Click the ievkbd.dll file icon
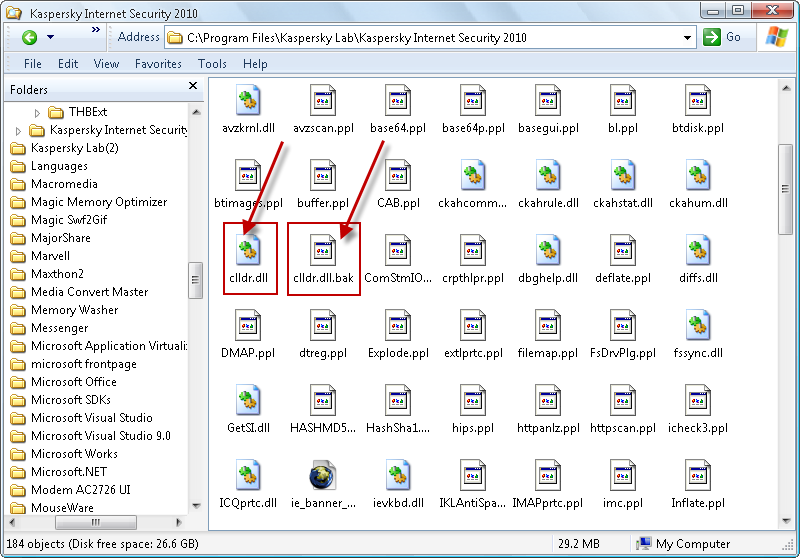The image size is (800, 558). pos(398,475)
